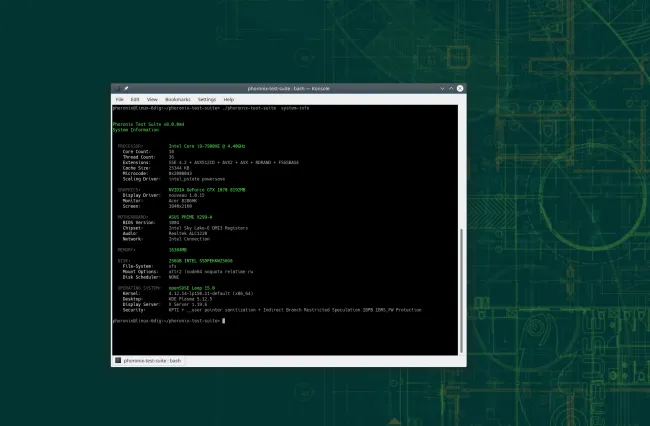This screenshot has height=426, width=650.
Task: Click the 'Display Server:' label
Action: (141, 304)
